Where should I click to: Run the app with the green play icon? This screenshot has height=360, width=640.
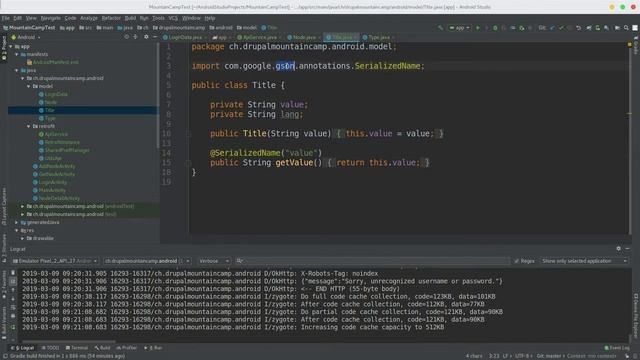[x=478, y=28]
